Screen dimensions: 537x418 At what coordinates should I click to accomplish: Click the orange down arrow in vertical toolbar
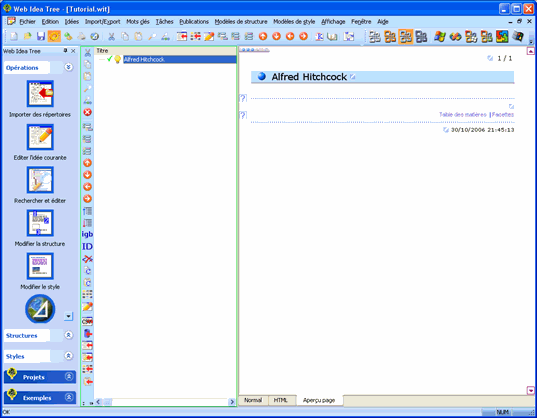coord(88,175)
